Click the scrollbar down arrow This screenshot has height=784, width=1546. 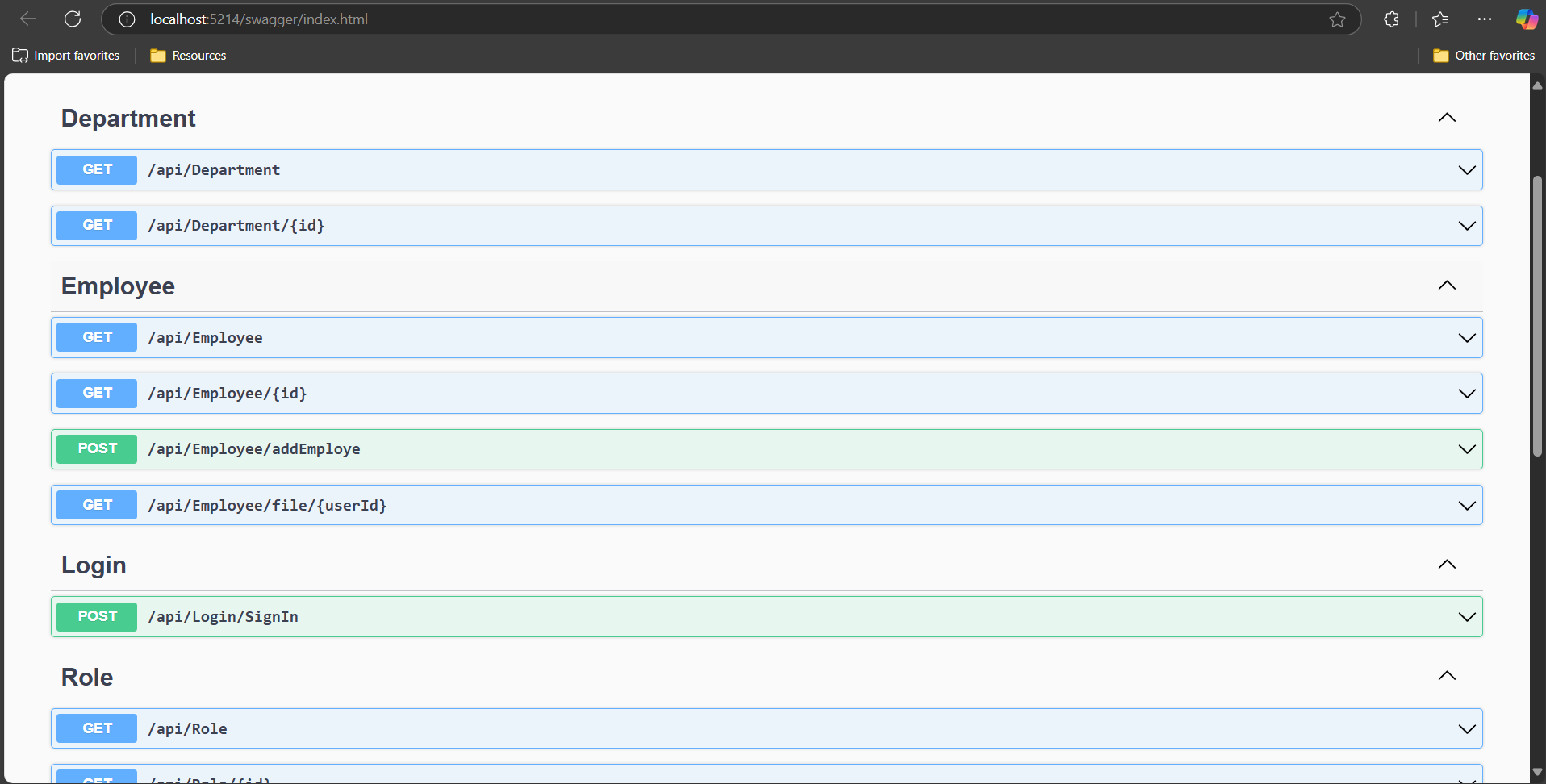pos(1537,772)
